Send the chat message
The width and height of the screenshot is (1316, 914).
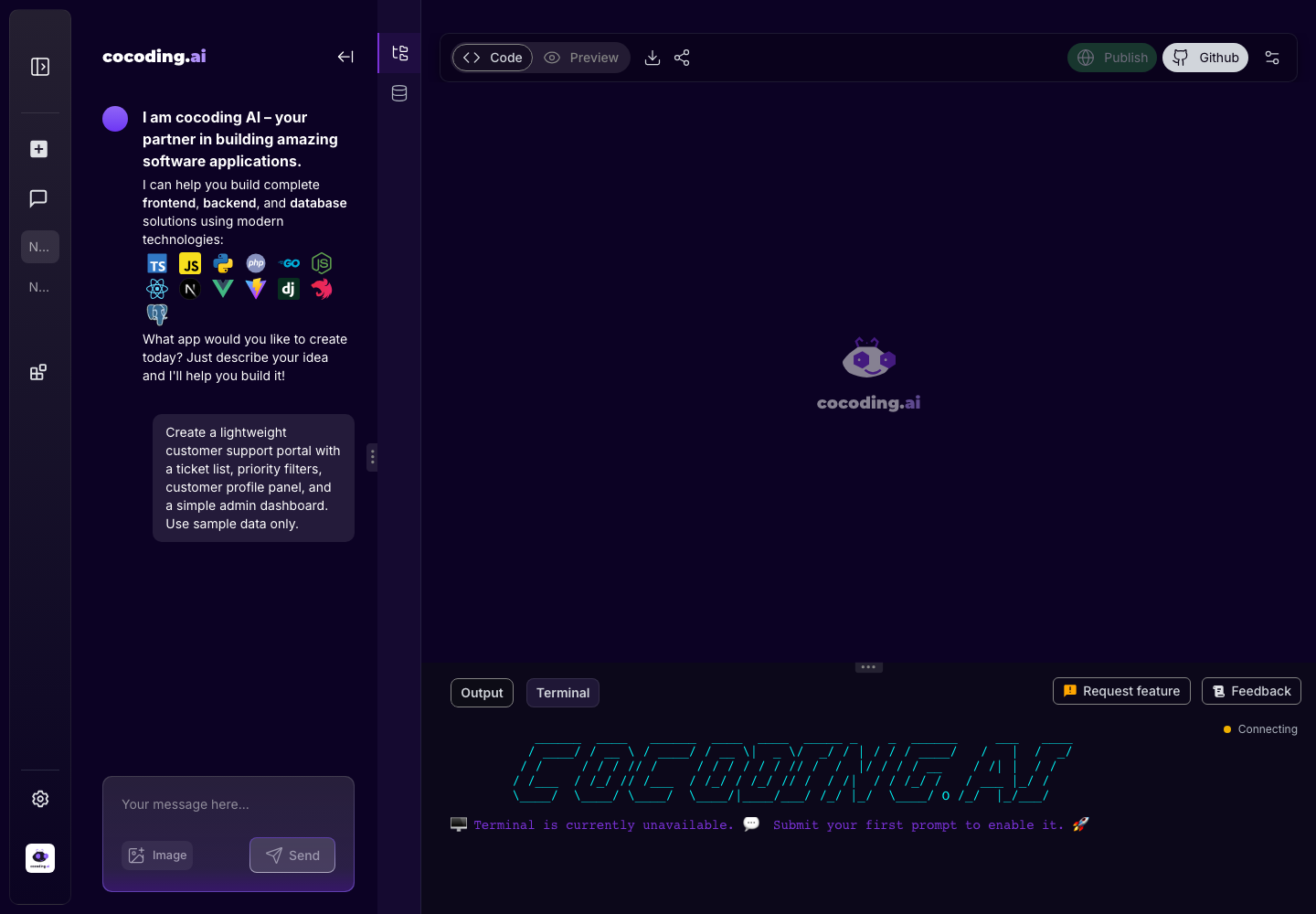pyautogui.click(x=292, y=856)
